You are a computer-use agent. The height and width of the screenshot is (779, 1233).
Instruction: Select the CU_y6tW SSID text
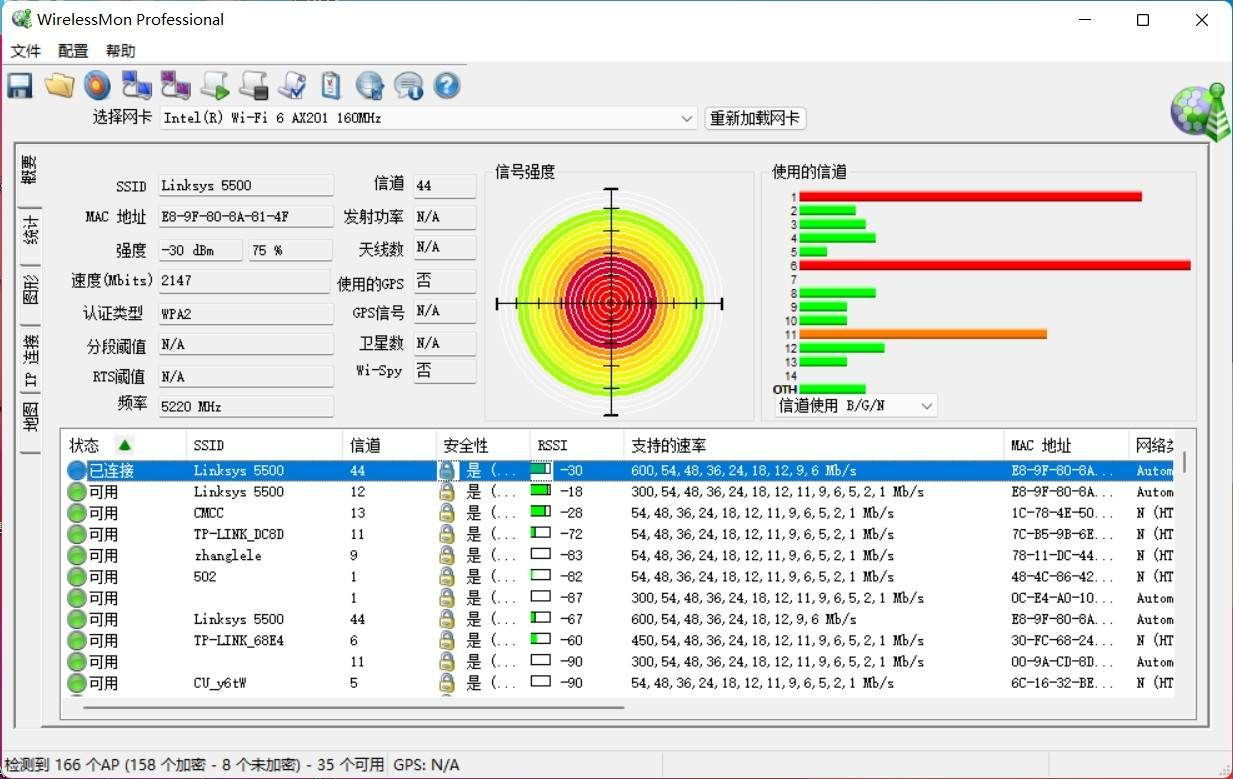[x=219, y=683]
